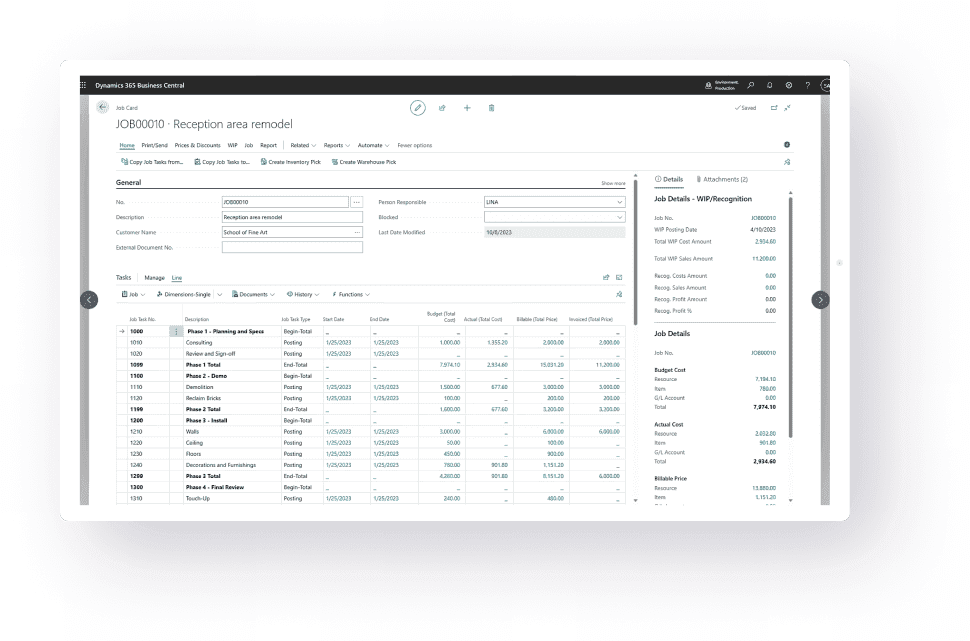Expand the Person Responsible dropdown
The image size is (970, 641).
(620, 202)
